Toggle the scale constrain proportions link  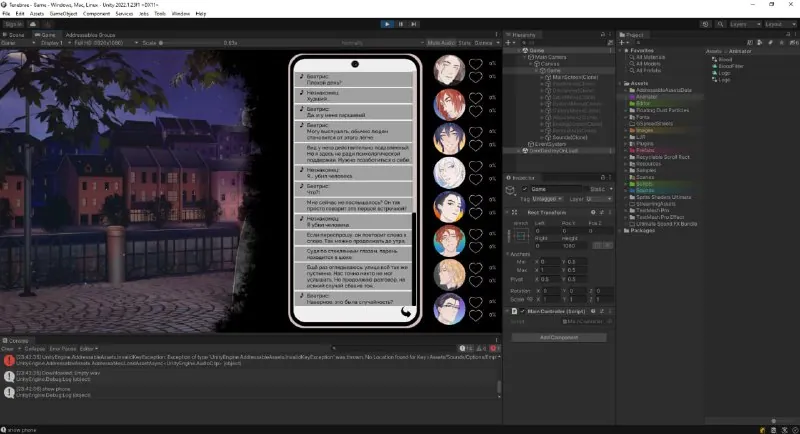(530, 299)
